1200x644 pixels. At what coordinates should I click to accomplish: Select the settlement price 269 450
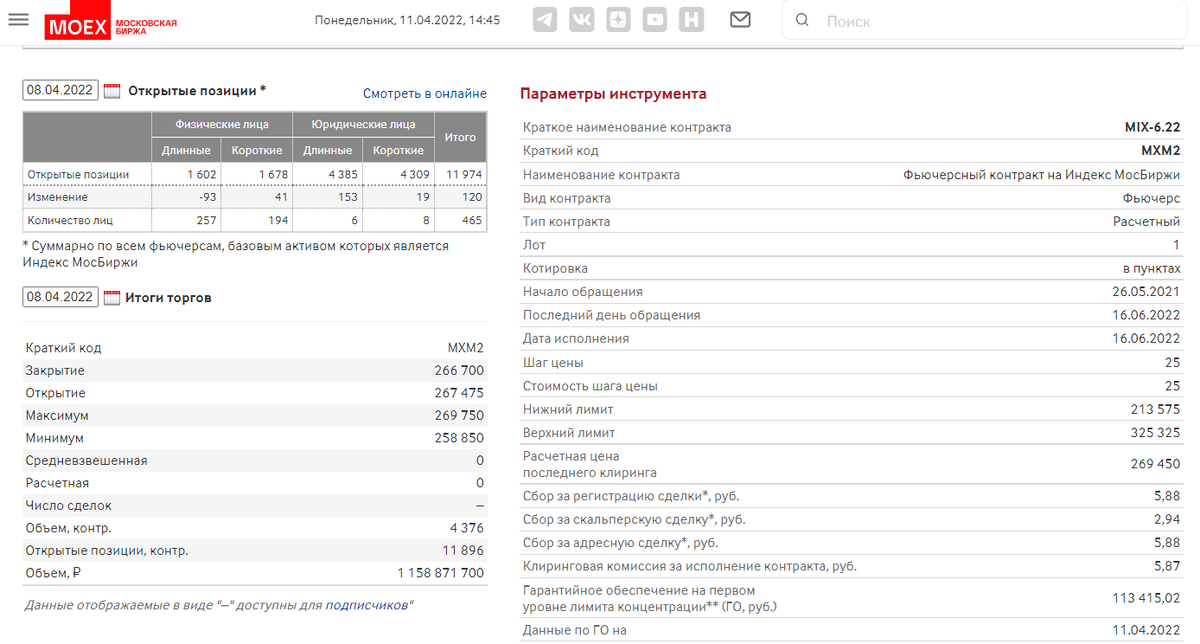tap(1156, 464)
